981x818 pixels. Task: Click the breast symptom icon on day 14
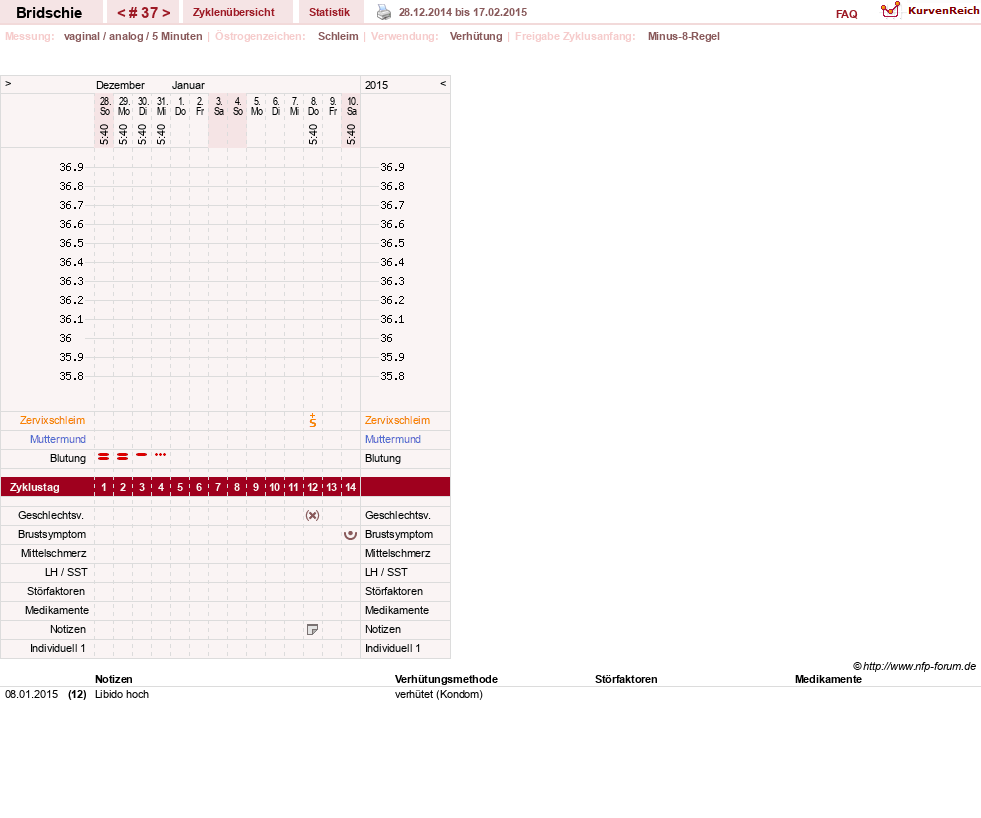[x=350, y=534]
